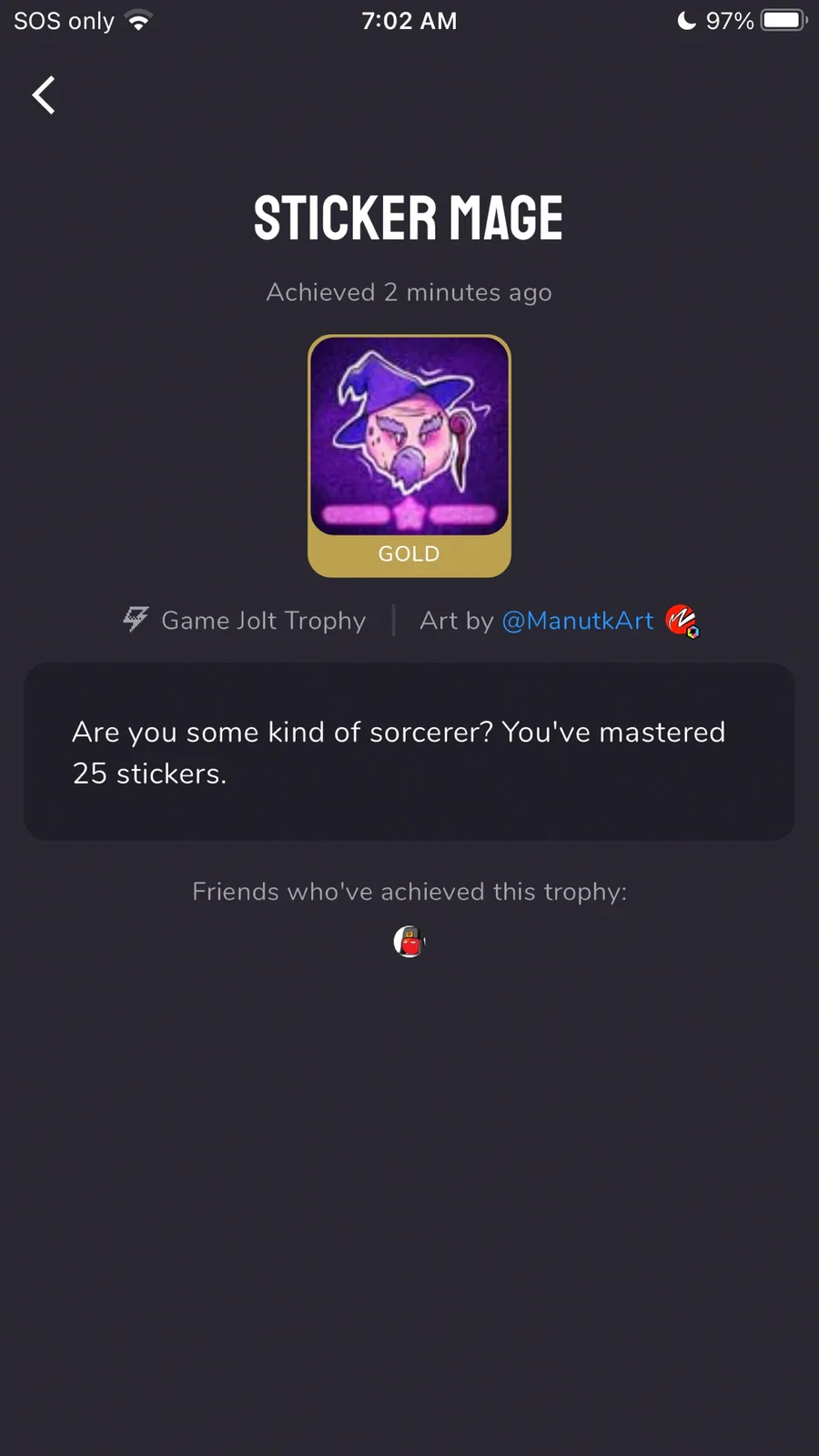The width and height of the screenshot is (819, 1456).
Task: Tap the Wi-Fi status icon
Action: (139, 21)
